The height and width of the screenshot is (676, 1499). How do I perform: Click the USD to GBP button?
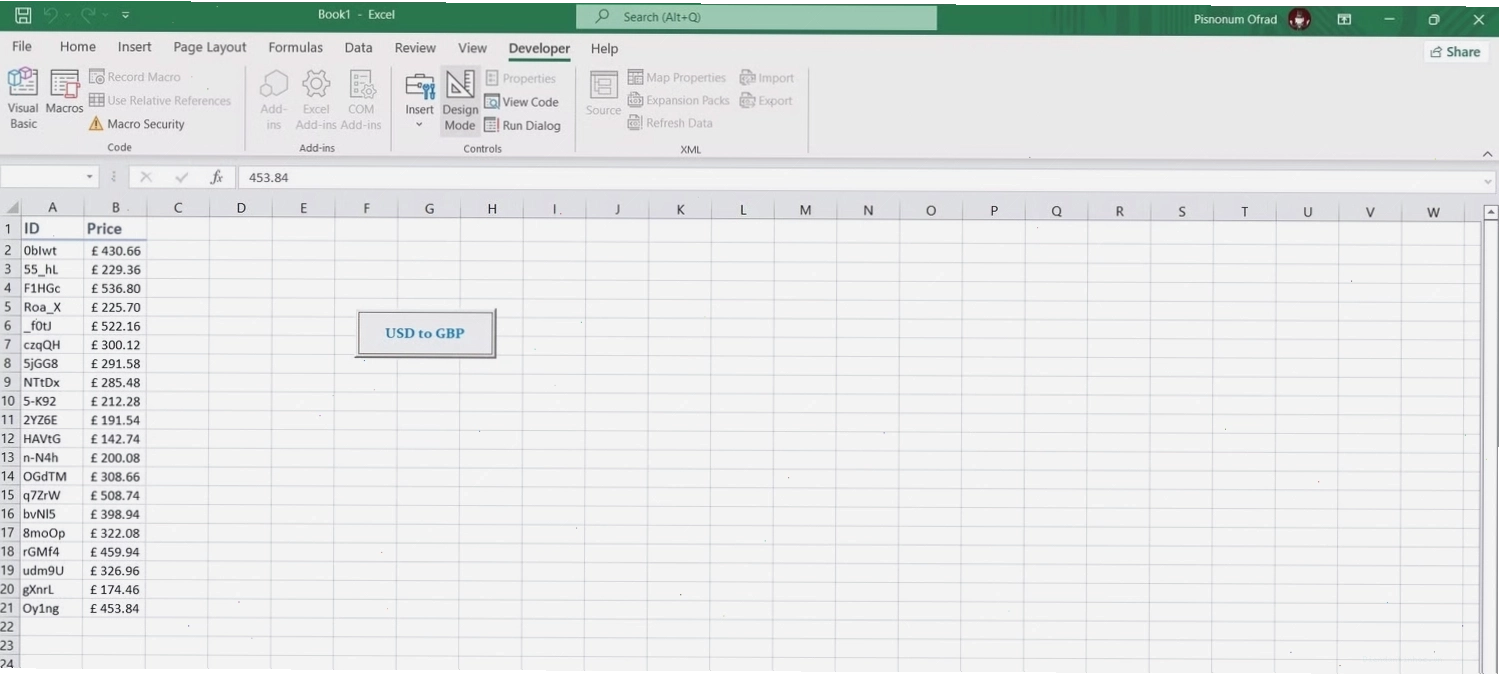425,333
